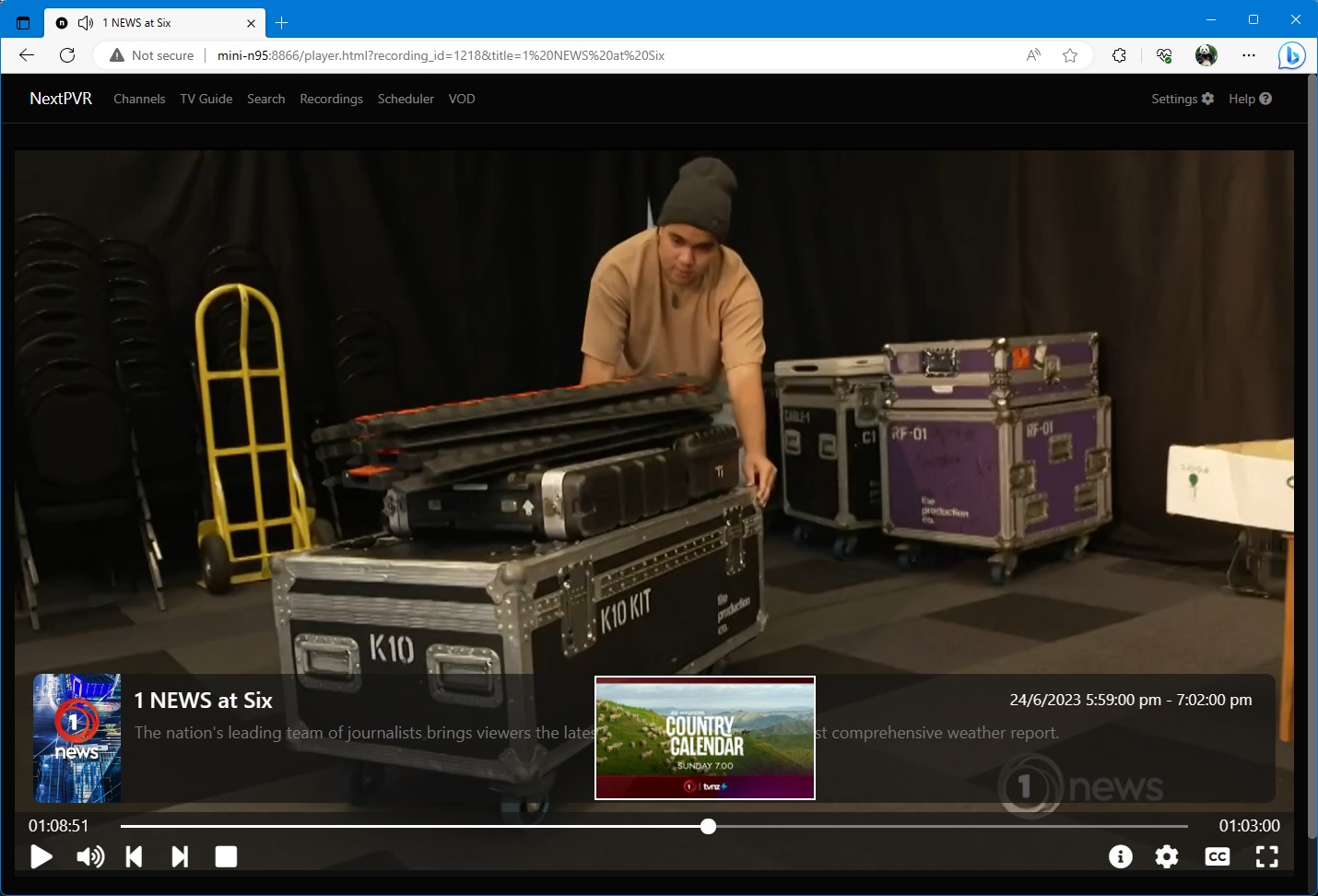The image size is (1318, 896).
Task: Open browser Settings and more menu
Action: coord(1249,55)
